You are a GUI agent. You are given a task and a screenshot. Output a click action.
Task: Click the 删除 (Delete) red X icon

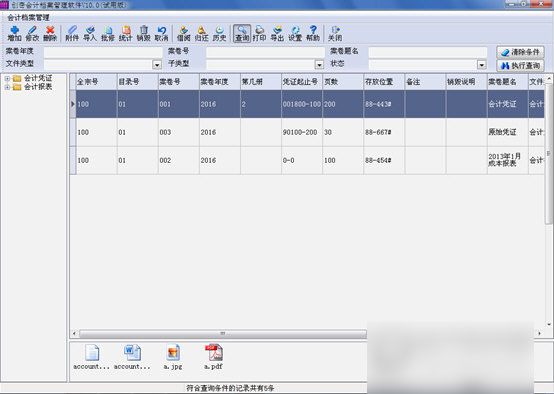pyautogui.click(x=50, y=33)
